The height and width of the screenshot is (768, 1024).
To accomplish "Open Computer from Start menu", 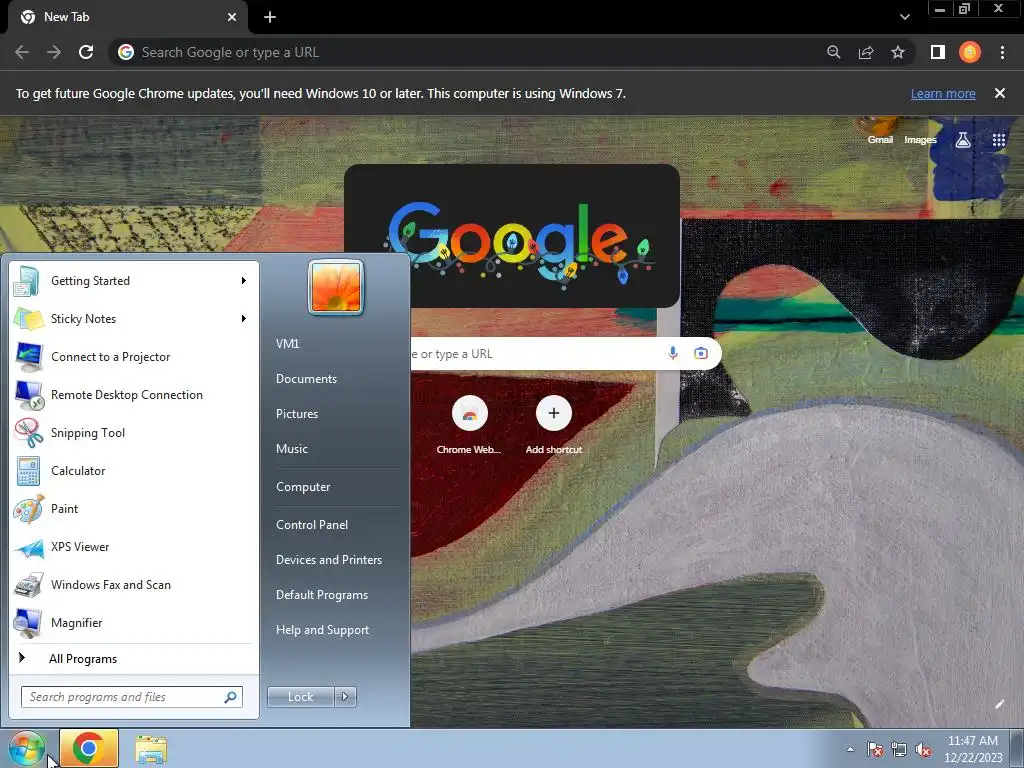I will (x=303, y=487).
